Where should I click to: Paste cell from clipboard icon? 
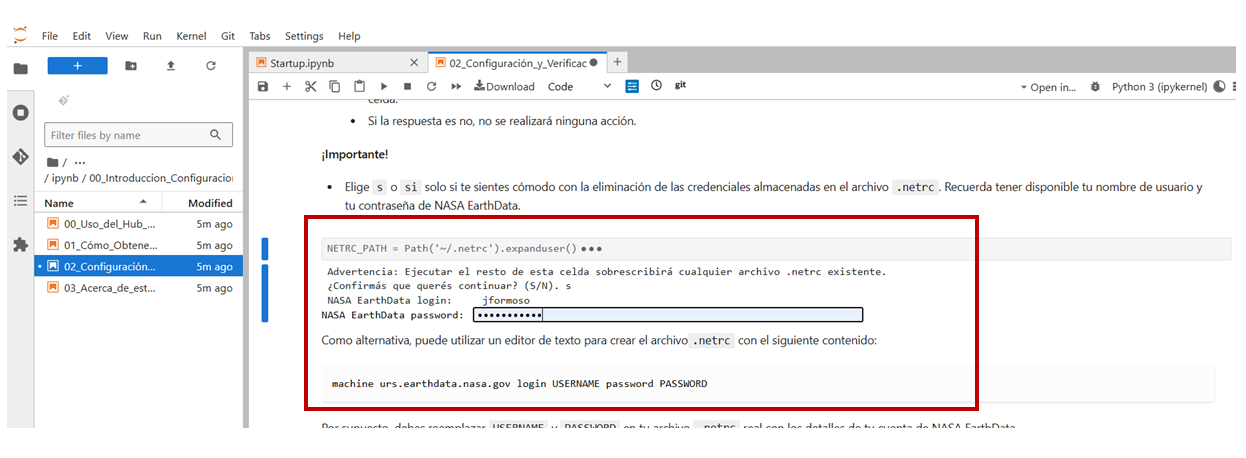[x=359, y=87]
